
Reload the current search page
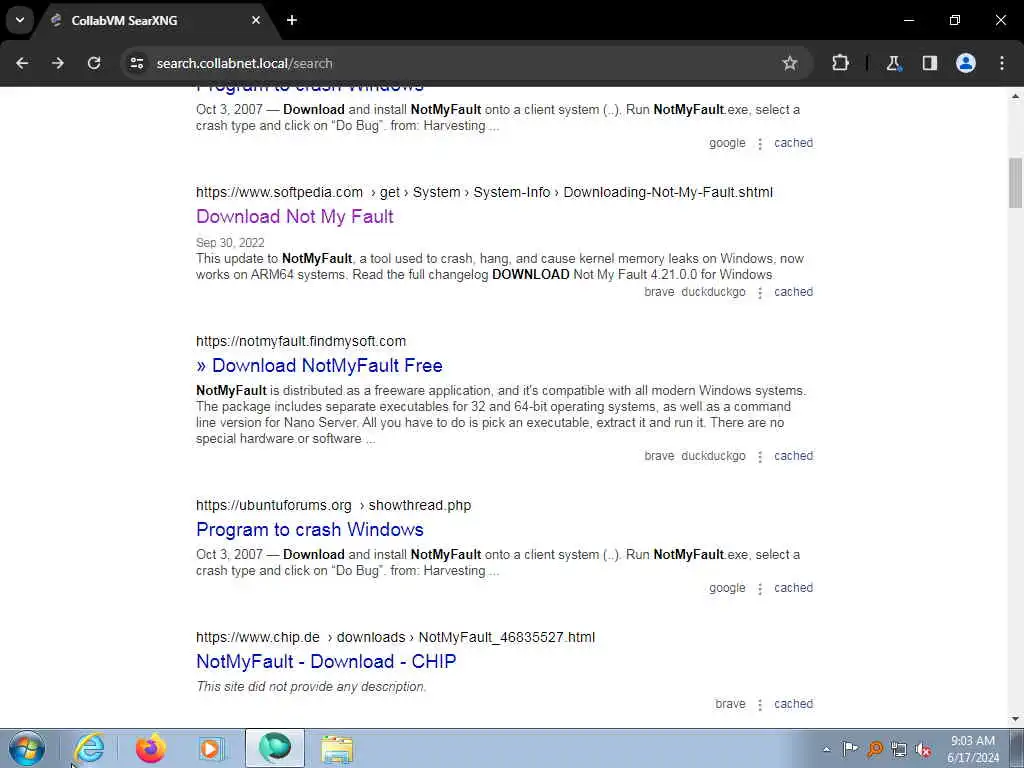(x=94, y=63)
